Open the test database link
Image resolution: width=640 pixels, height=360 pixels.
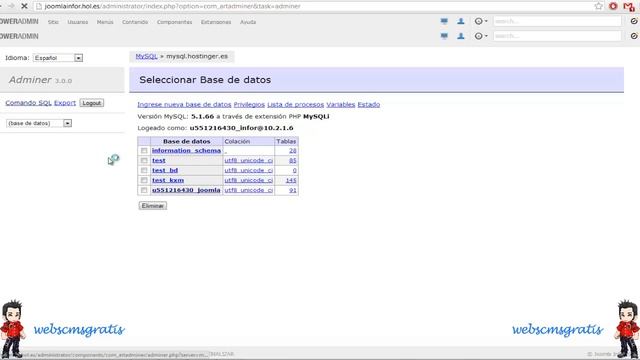(x=159, y=160)
